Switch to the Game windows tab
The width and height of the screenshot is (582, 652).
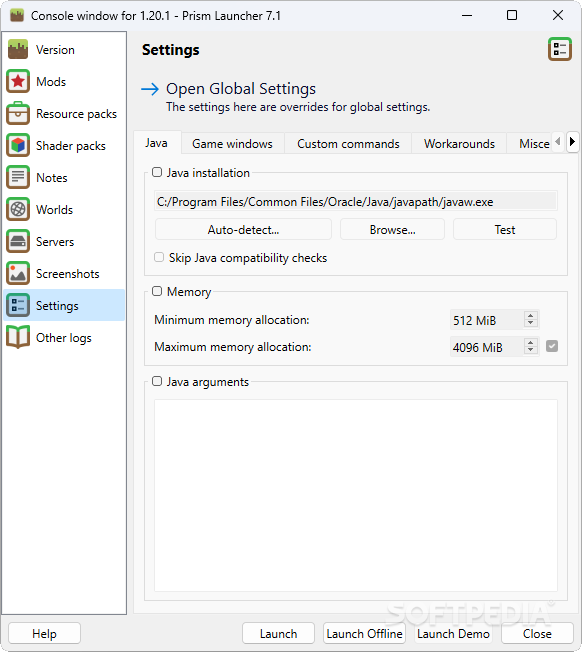click(x=232, y=144)
